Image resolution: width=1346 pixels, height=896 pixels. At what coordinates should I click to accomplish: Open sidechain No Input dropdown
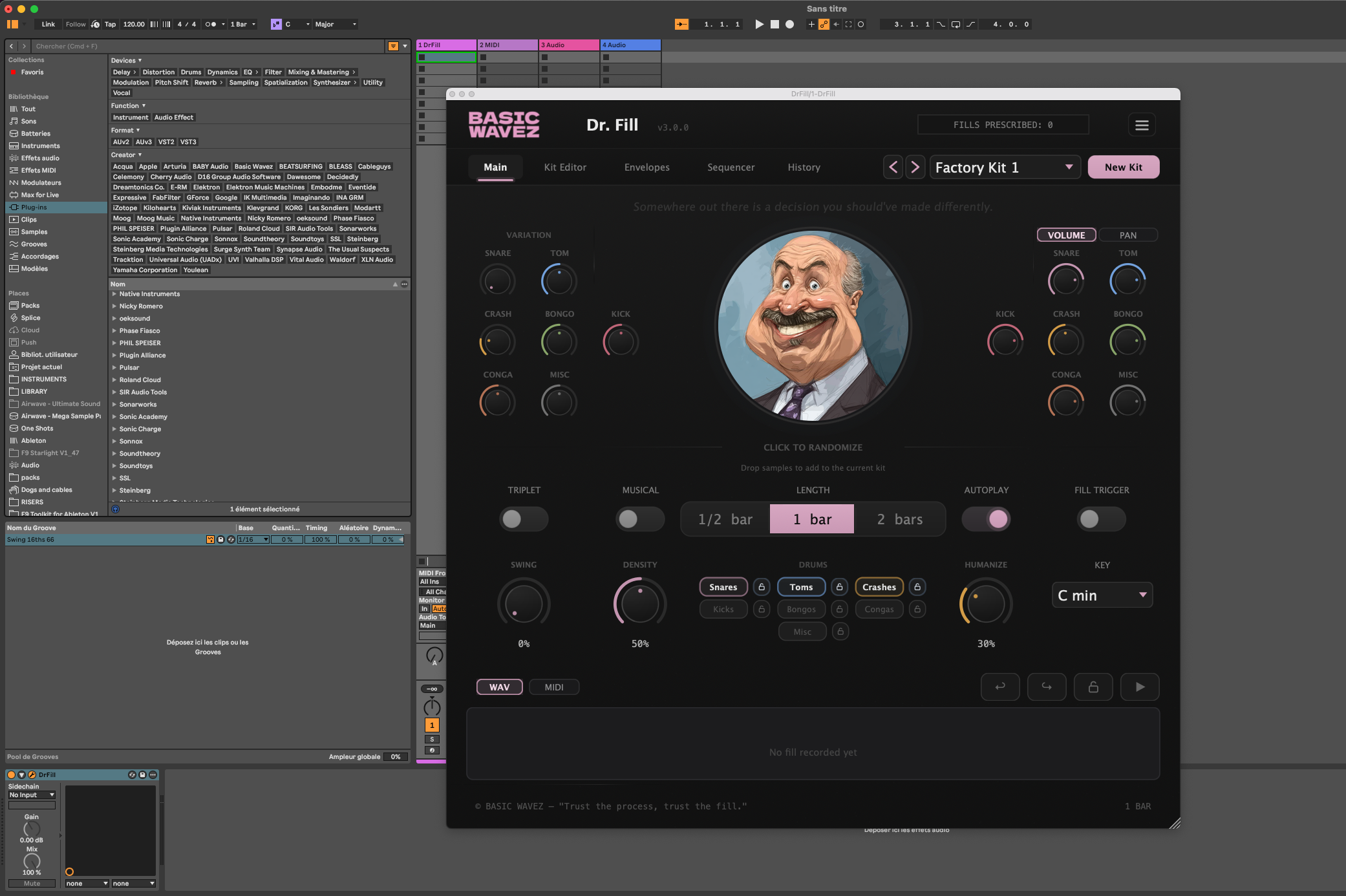click(32, 795)
